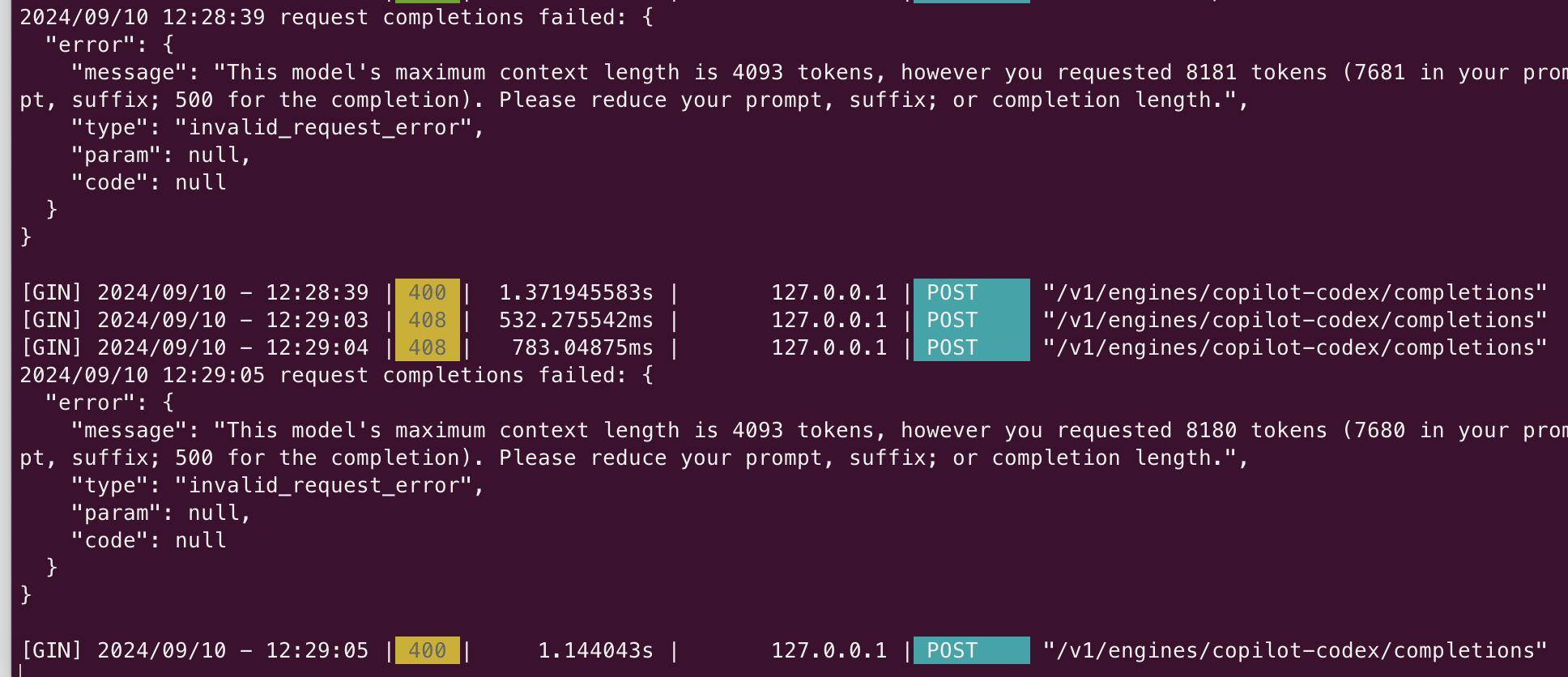The width and height of the screenshot is (1568, 677).
Task: Click the 127.0.0.1 address on the 12:29:03 line
Action: pyautogui.click(x=829, y=320)
